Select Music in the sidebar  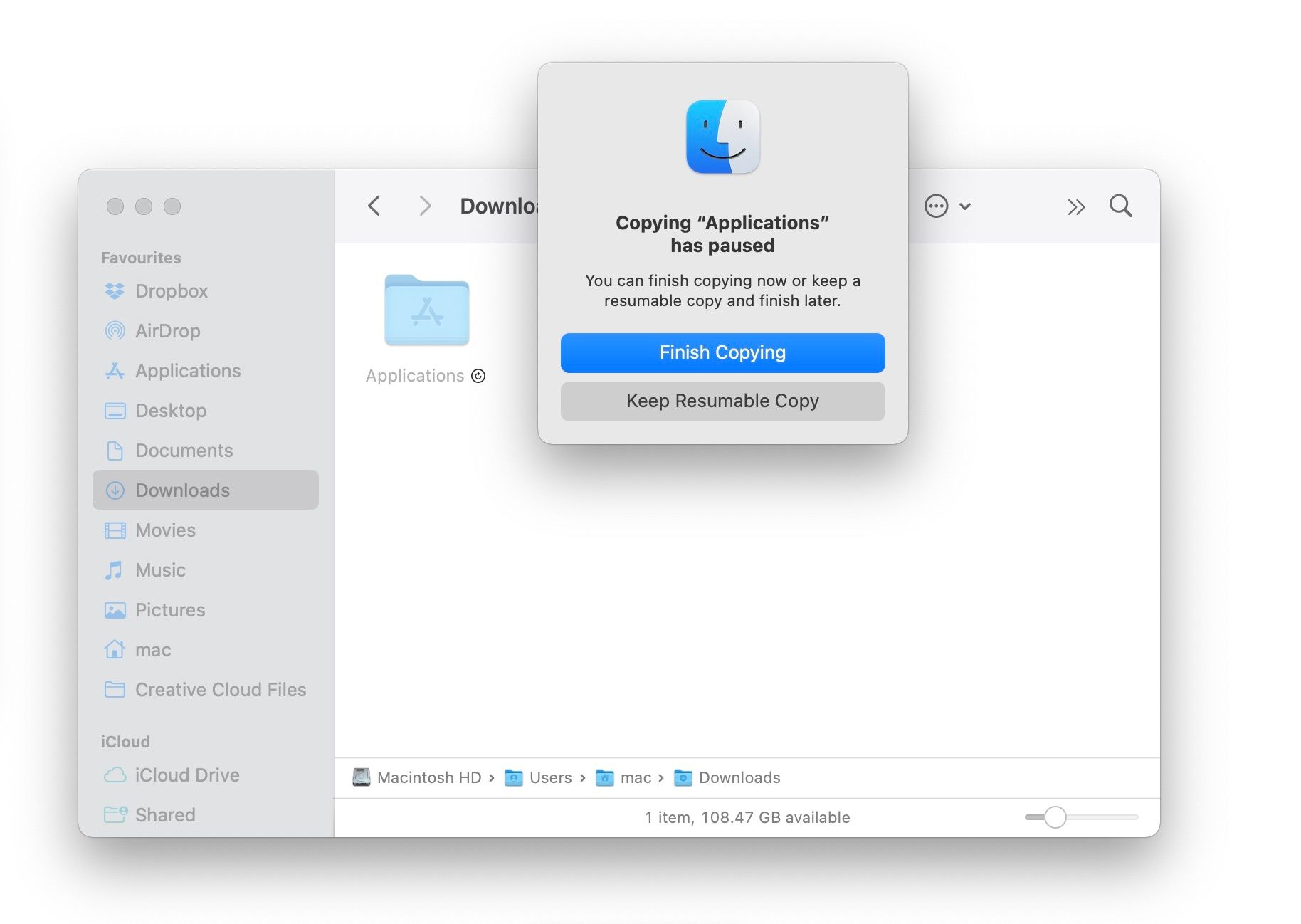[205, 570]
